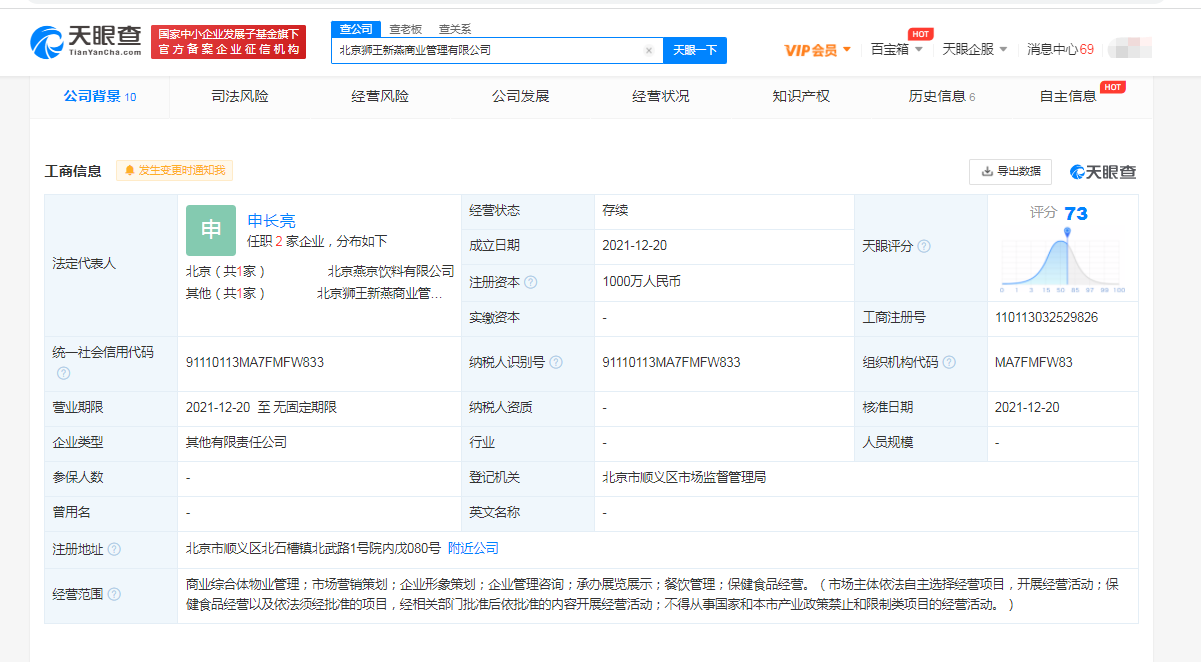Open 北京燕京饮料有限公司 company link
This screenshot has height=662, width=1201.
tap(391, 271)
